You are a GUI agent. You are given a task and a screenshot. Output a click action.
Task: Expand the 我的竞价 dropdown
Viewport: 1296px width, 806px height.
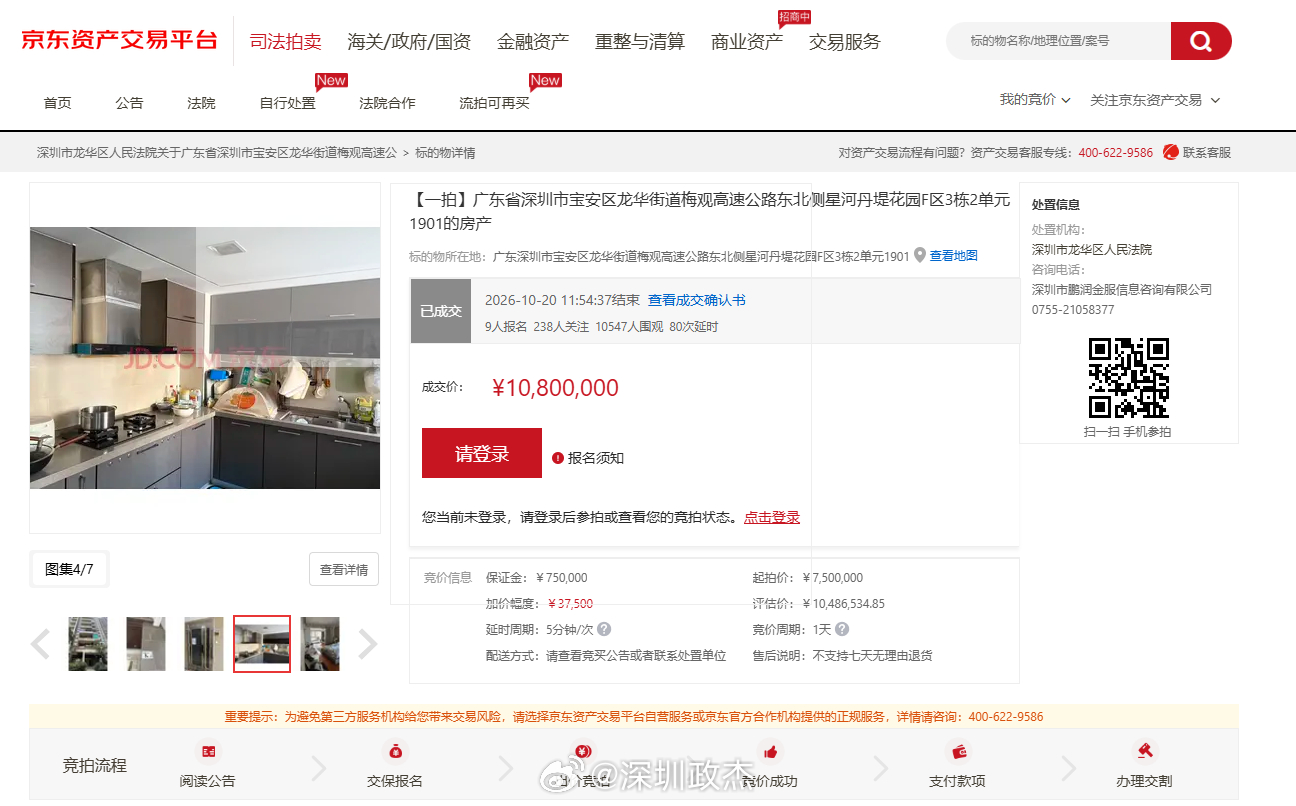(x=1035, y=100)
